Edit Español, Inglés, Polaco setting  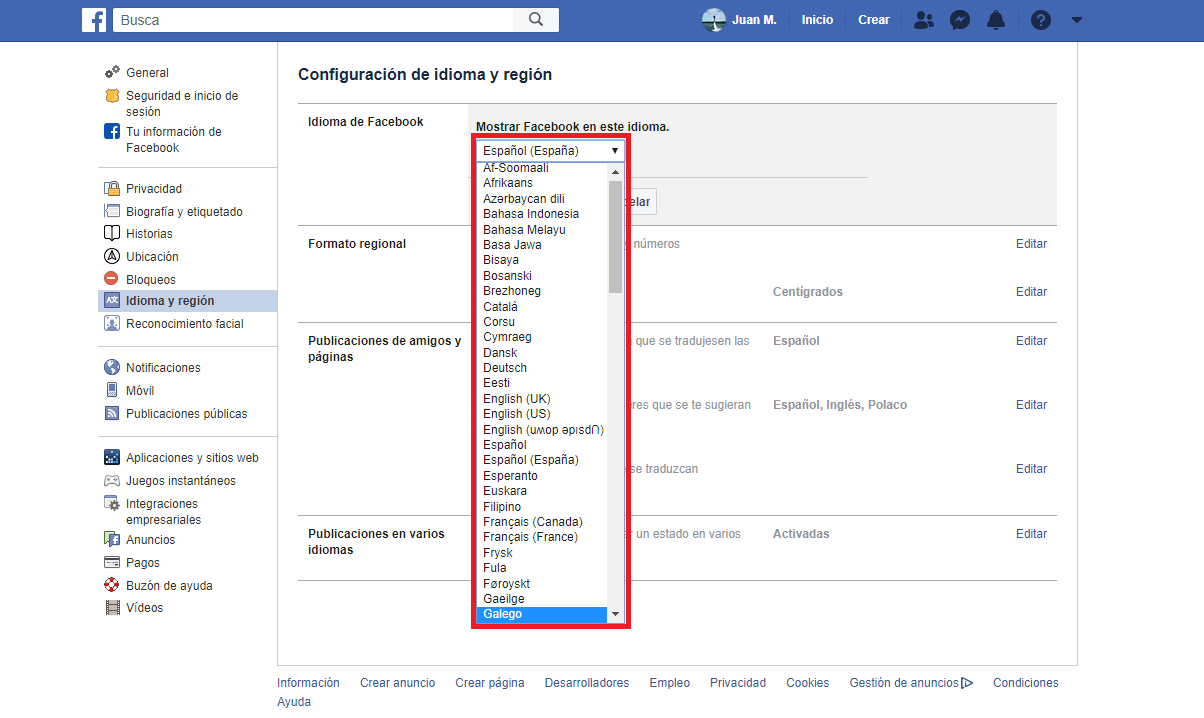(1031, 405)
